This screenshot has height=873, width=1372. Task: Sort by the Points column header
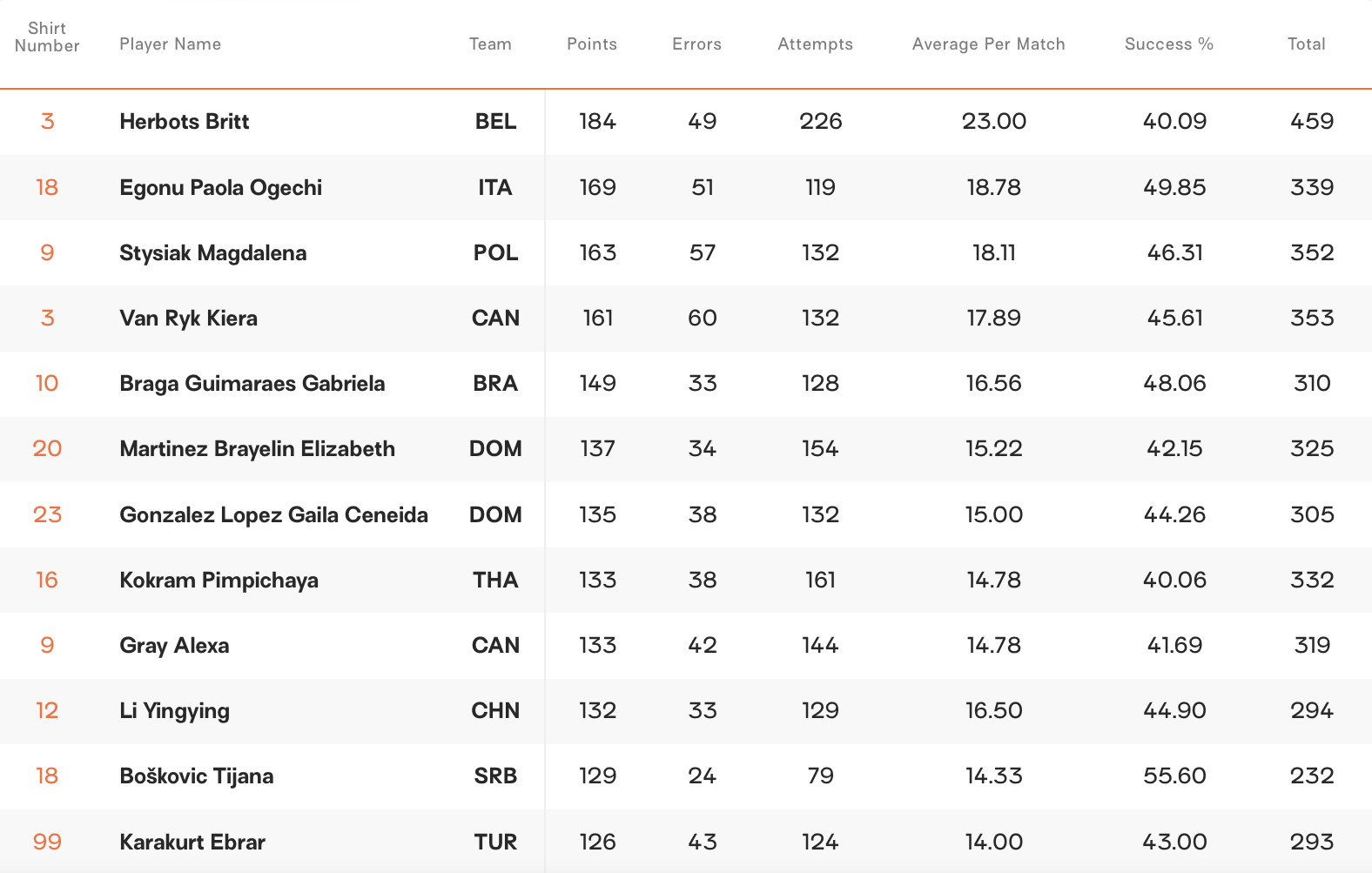click(x=591, y=44)
